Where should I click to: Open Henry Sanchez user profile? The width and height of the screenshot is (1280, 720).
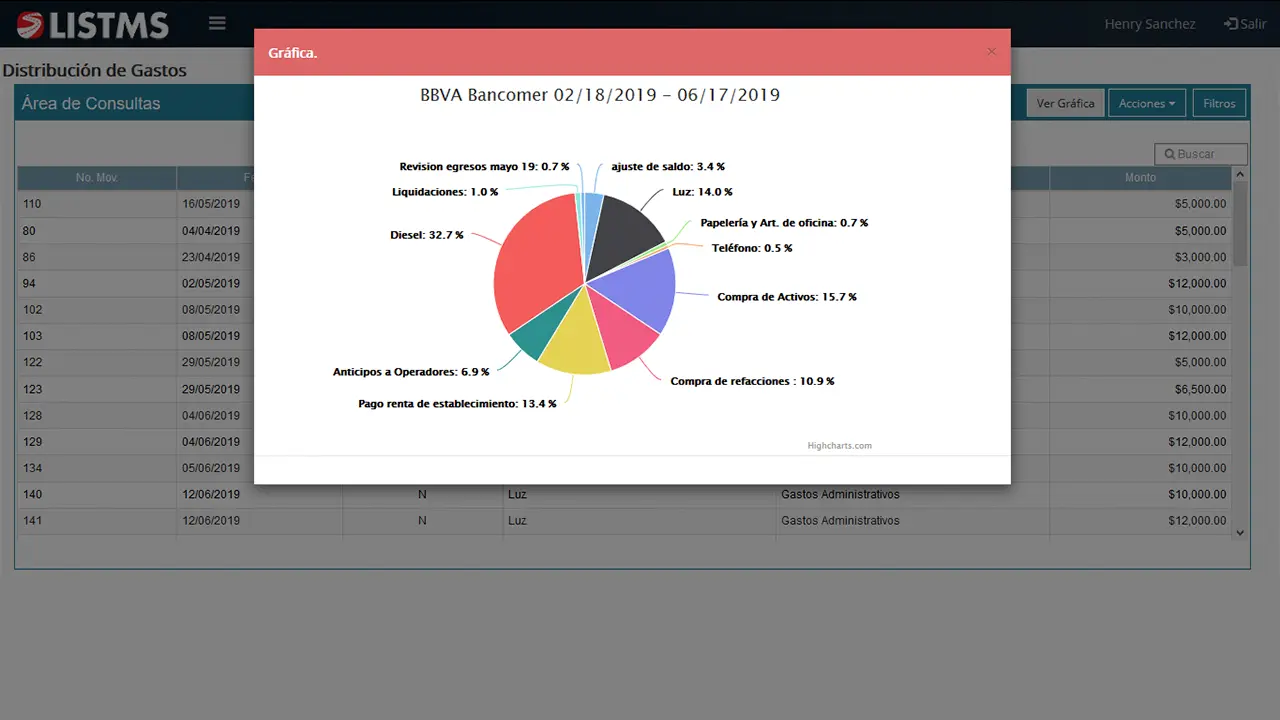click(x=1149, y=24)
